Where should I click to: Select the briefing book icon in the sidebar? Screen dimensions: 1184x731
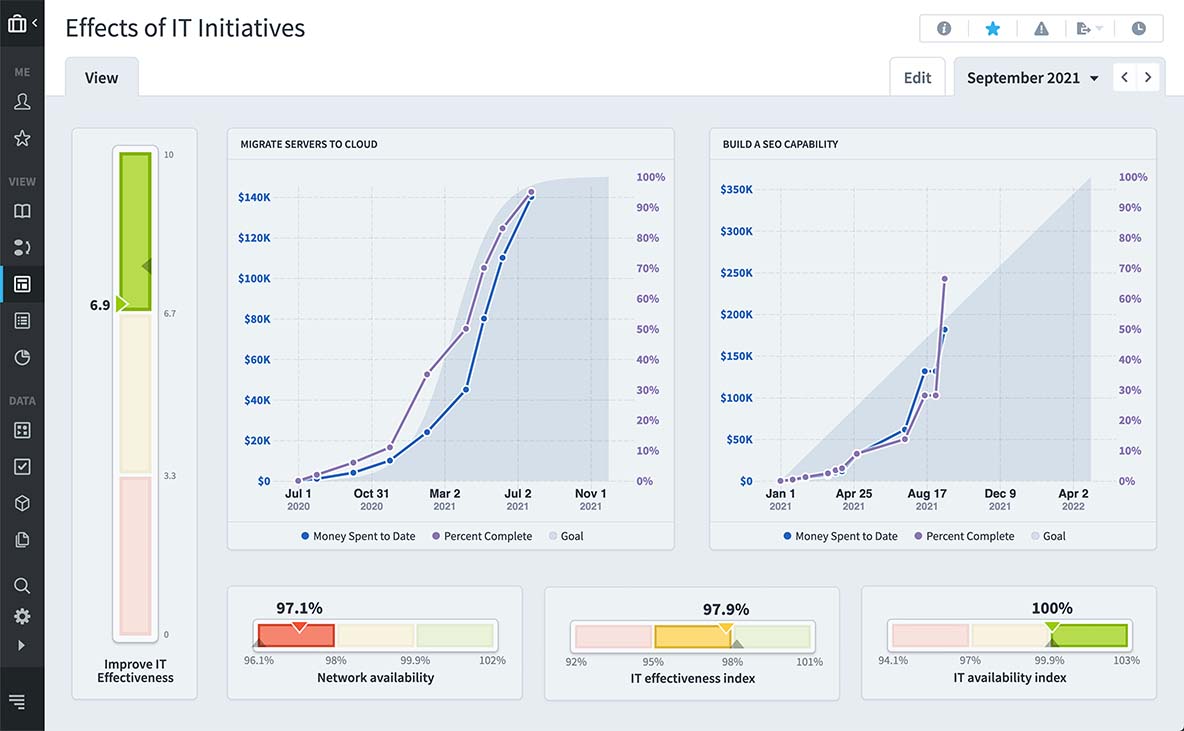[22, 211]
